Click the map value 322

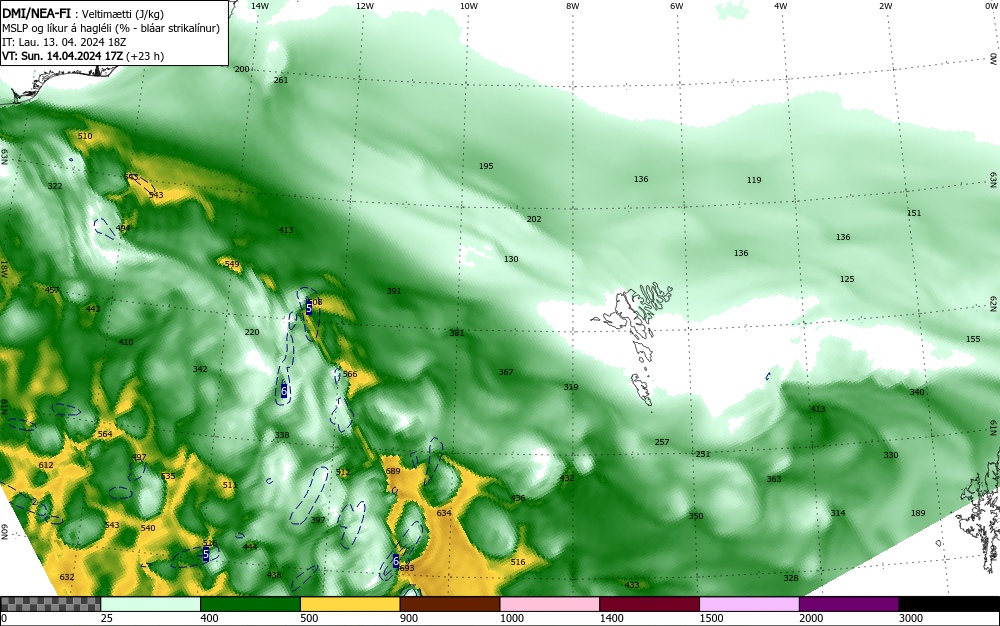(x=55, y=186)
